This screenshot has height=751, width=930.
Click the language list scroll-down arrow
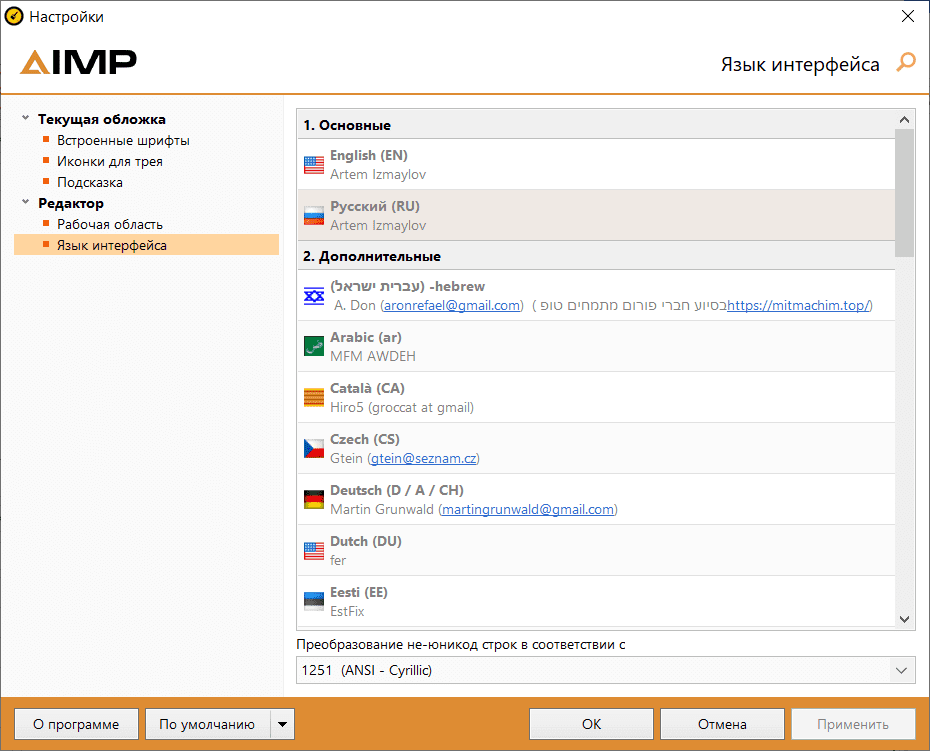coord(904,619)
